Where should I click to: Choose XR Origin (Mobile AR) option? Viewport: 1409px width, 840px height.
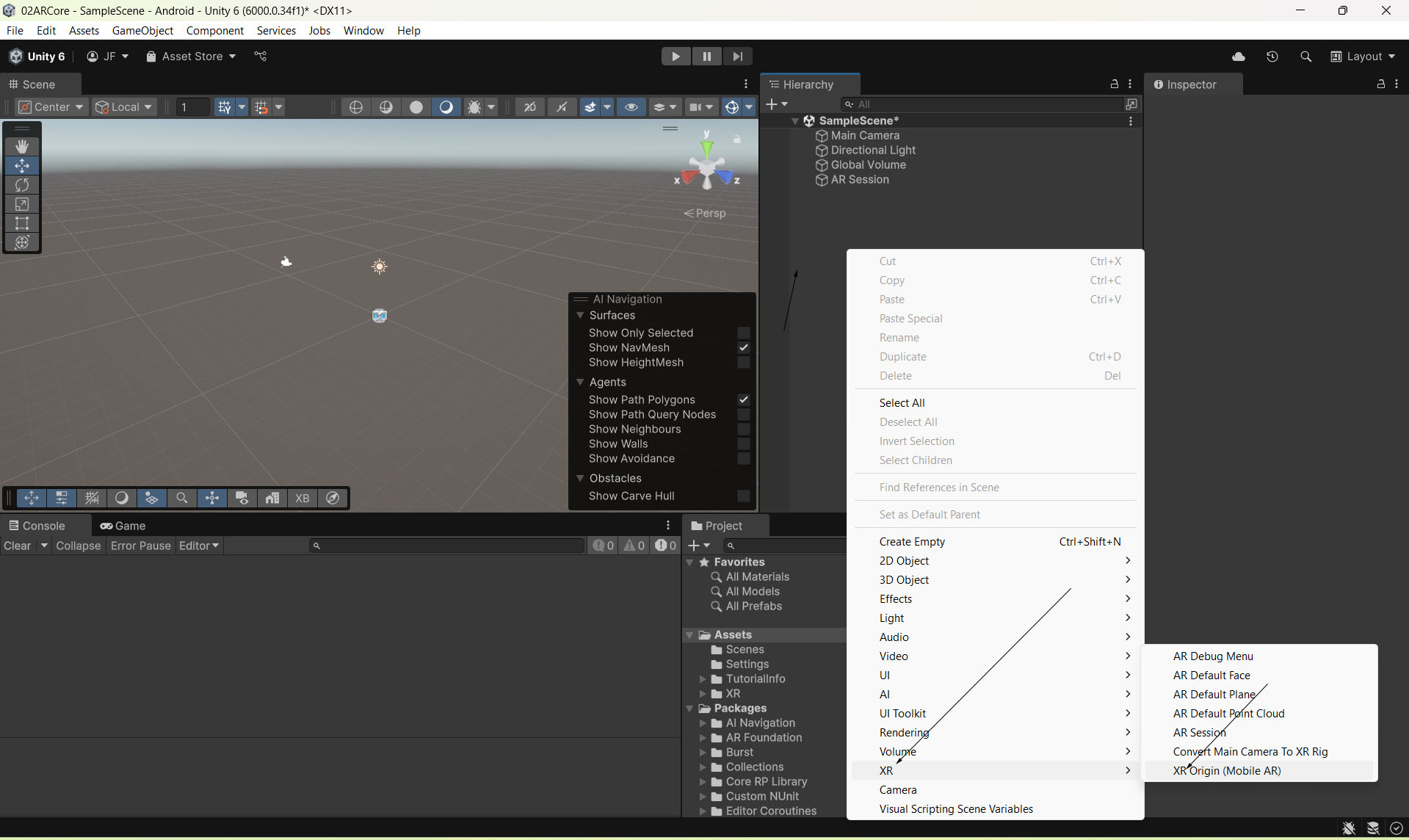1226,771
